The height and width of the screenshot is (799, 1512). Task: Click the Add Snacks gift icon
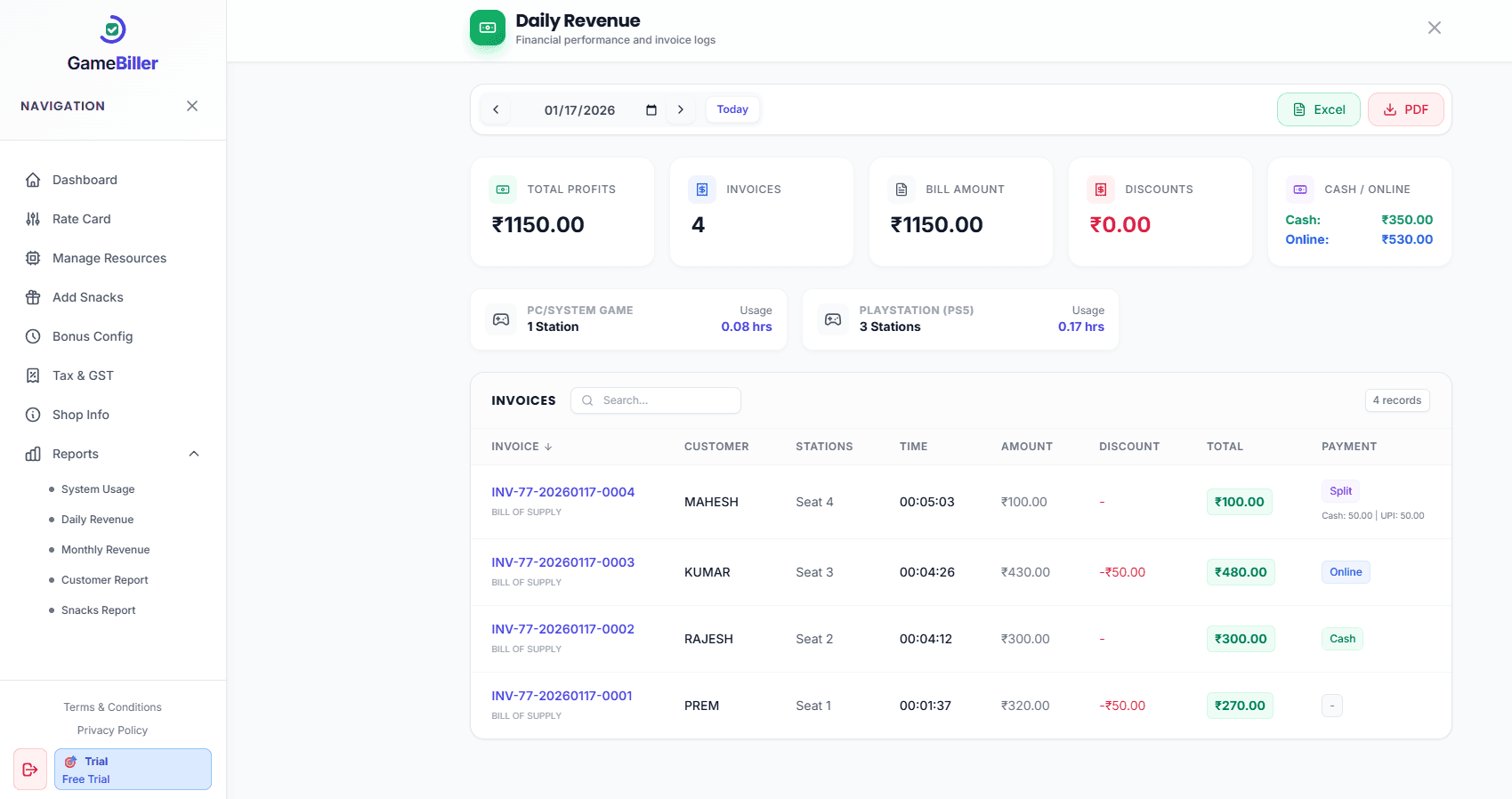[33, 297]
